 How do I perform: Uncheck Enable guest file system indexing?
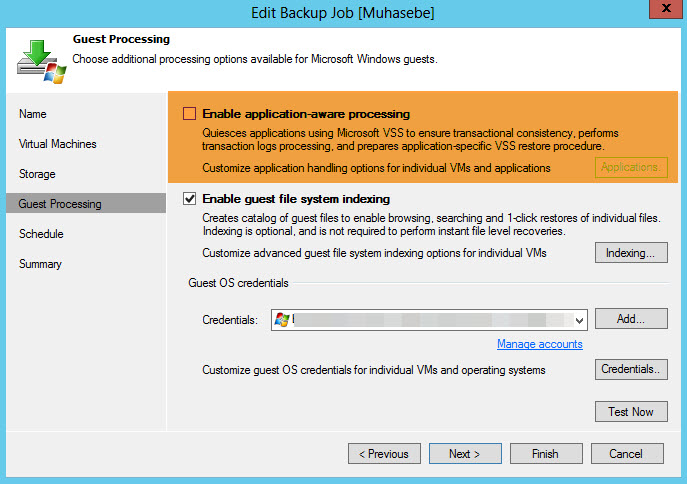tap(190, 199)
